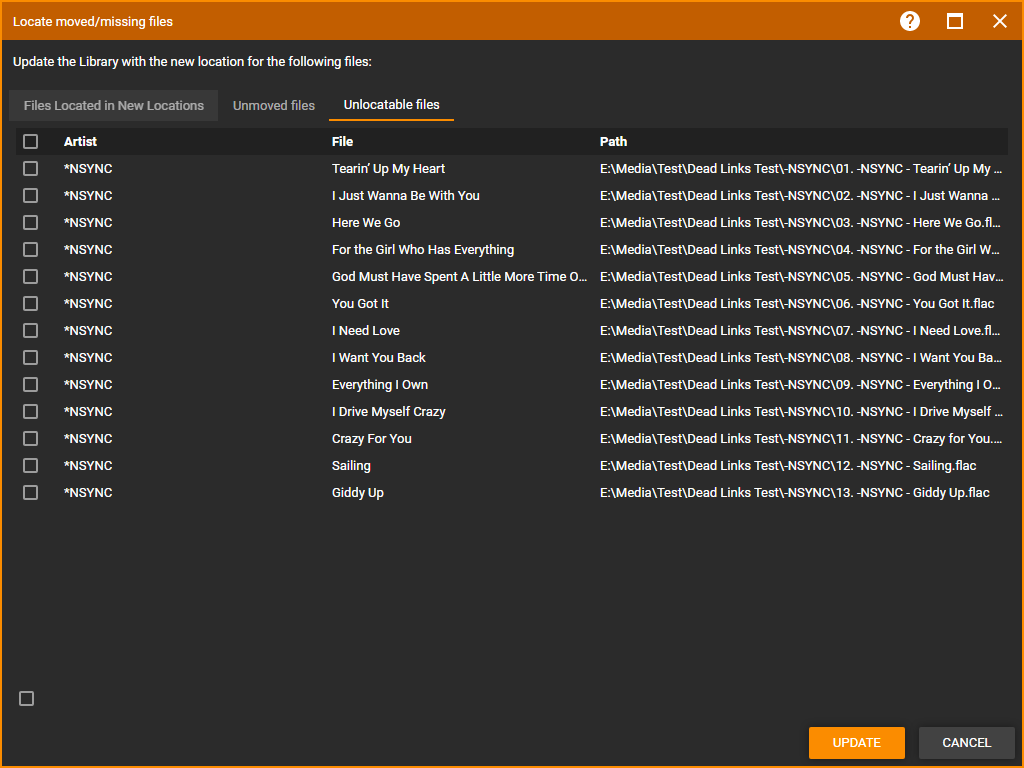1024x768 pixels.
Task: Select the checkbox for You Got It
Action: tap(31, 304)
